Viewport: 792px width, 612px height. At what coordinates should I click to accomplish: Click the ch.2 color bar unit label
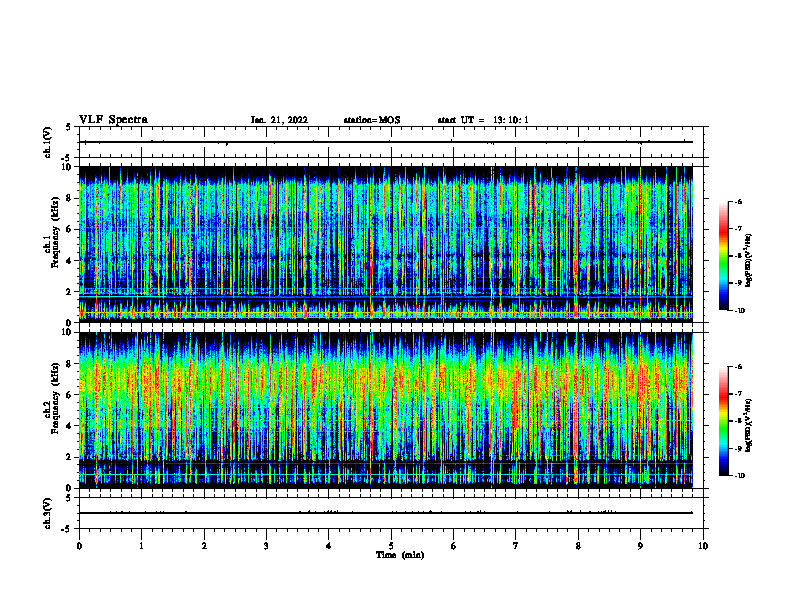749,425
